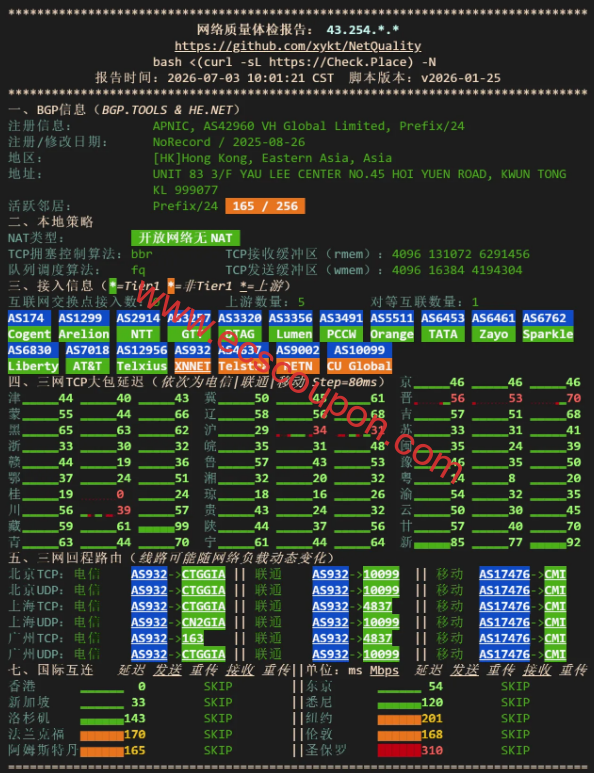Image resolution: width=594 pixels, height=773 pixels.
Task: Click the [HK]Hong Kong region text
Action: [272, 158]
